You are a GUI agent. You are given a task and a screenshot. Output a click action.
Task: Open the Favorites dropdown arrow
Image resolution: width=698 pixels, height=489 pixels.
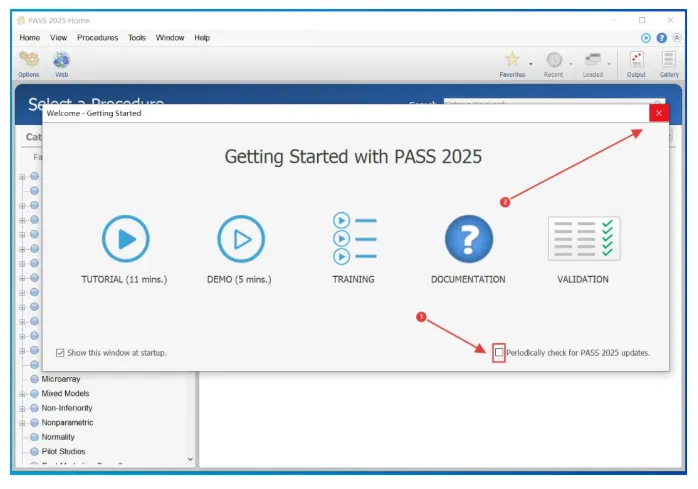[531, 64]
